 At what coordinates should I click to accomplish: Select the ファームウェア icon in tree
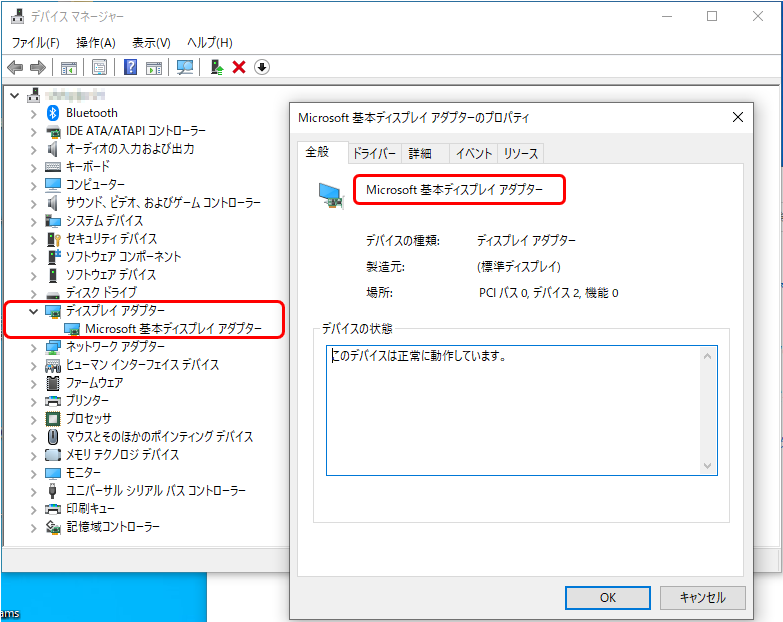[53, 383]
